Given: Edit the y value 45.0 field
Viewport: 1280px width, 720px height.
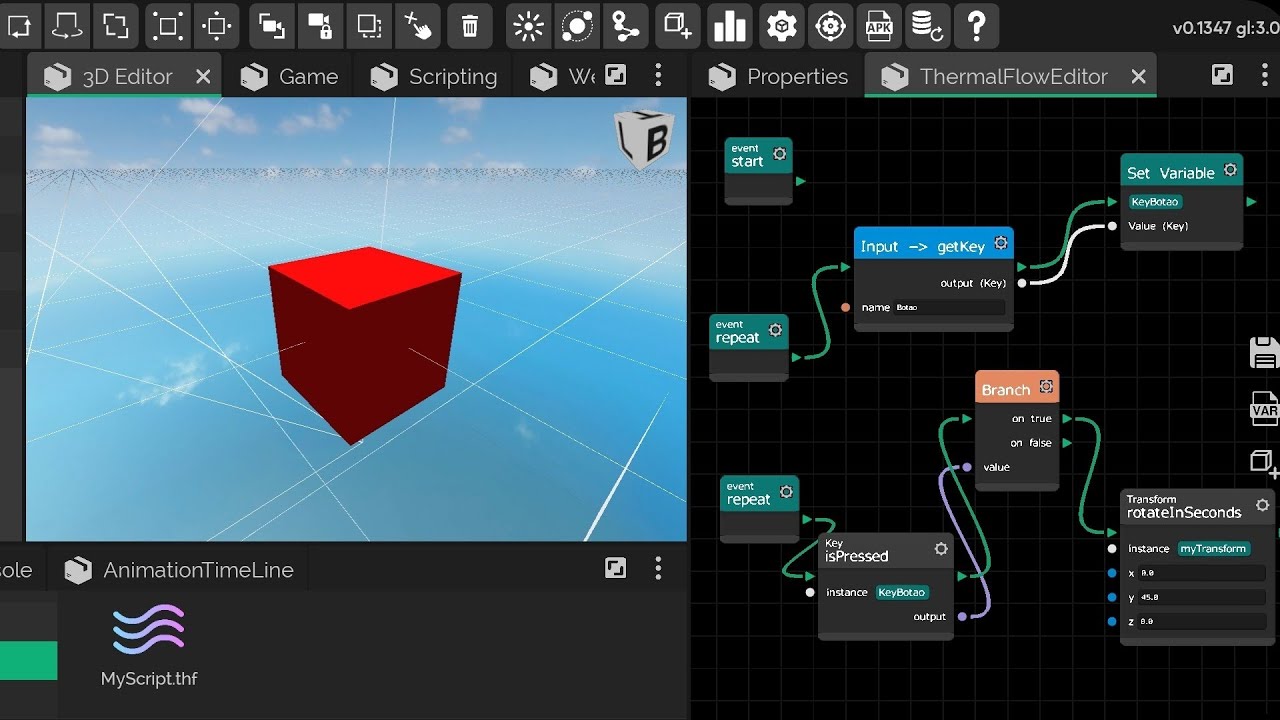Looking at the screenshot, I should click(x=1202, y=597).
